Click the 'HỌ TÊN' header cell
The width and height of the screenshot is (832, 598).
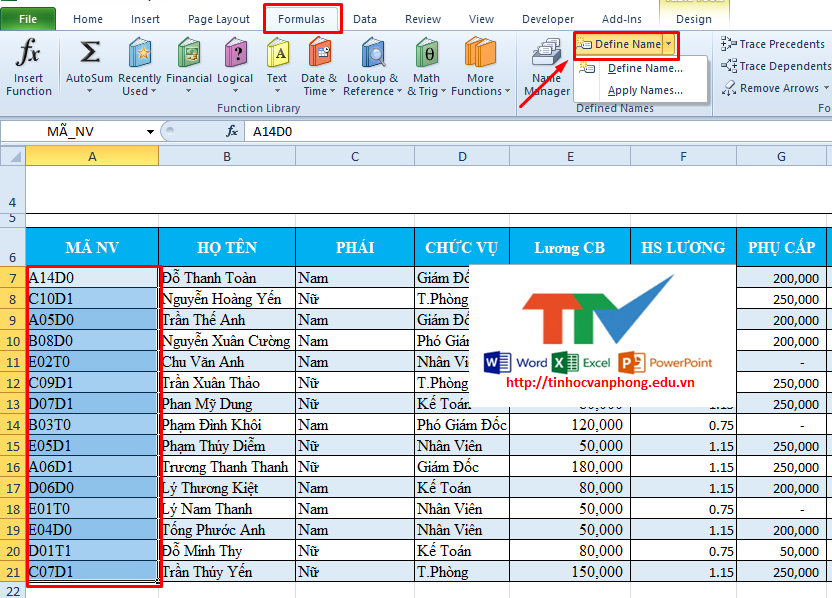pos(227,247)
